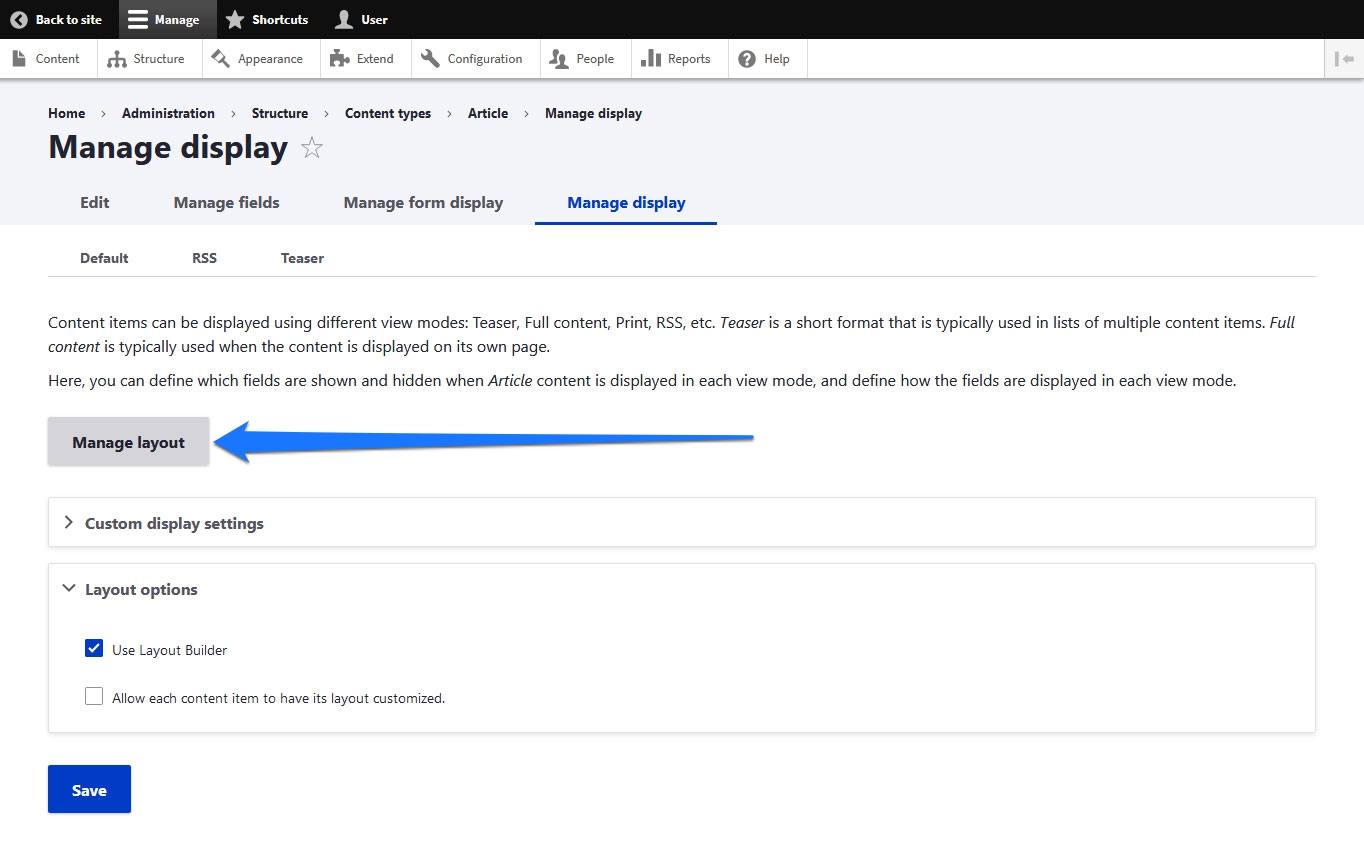The image size is (1364, 841).
Task: Select the Teaser view mode tab
Action: pyautogui.click(x=302, y=258)
